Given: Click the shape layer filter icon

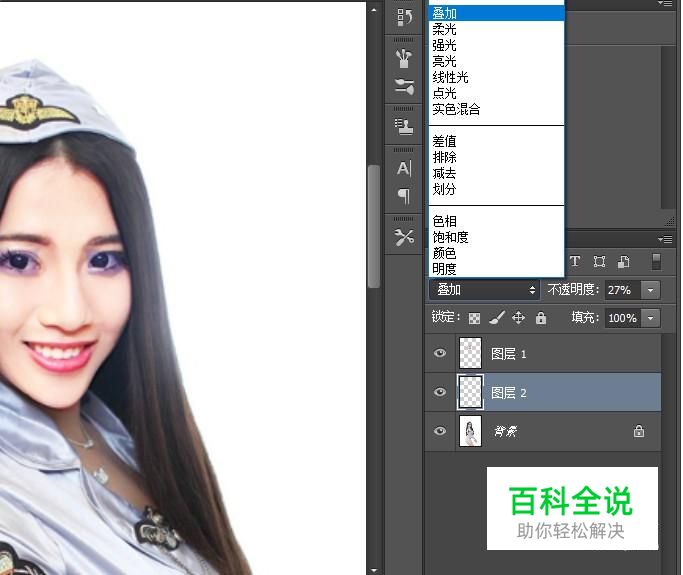Looking at the screenshot, I should pyautogui.click(x=599, y=261).
